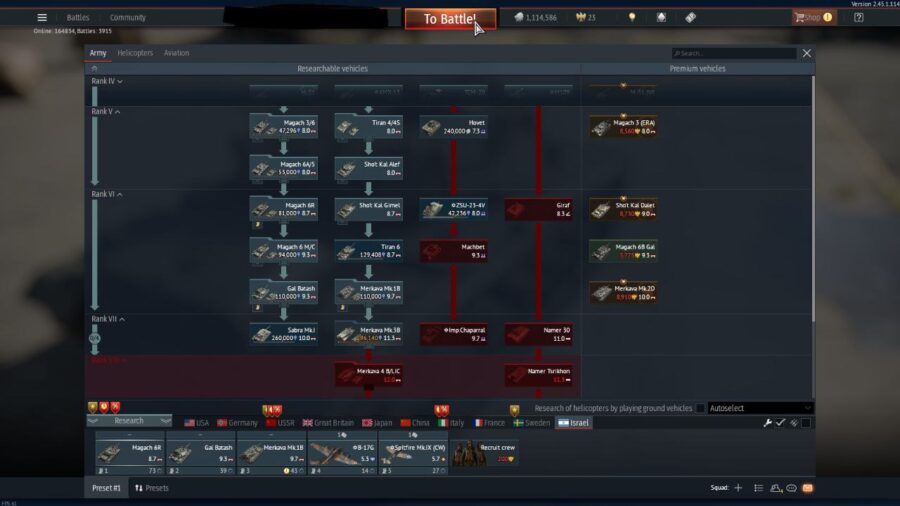
Task: Select the locked Giraf vehicle
Action: click(x=538, y=209)
